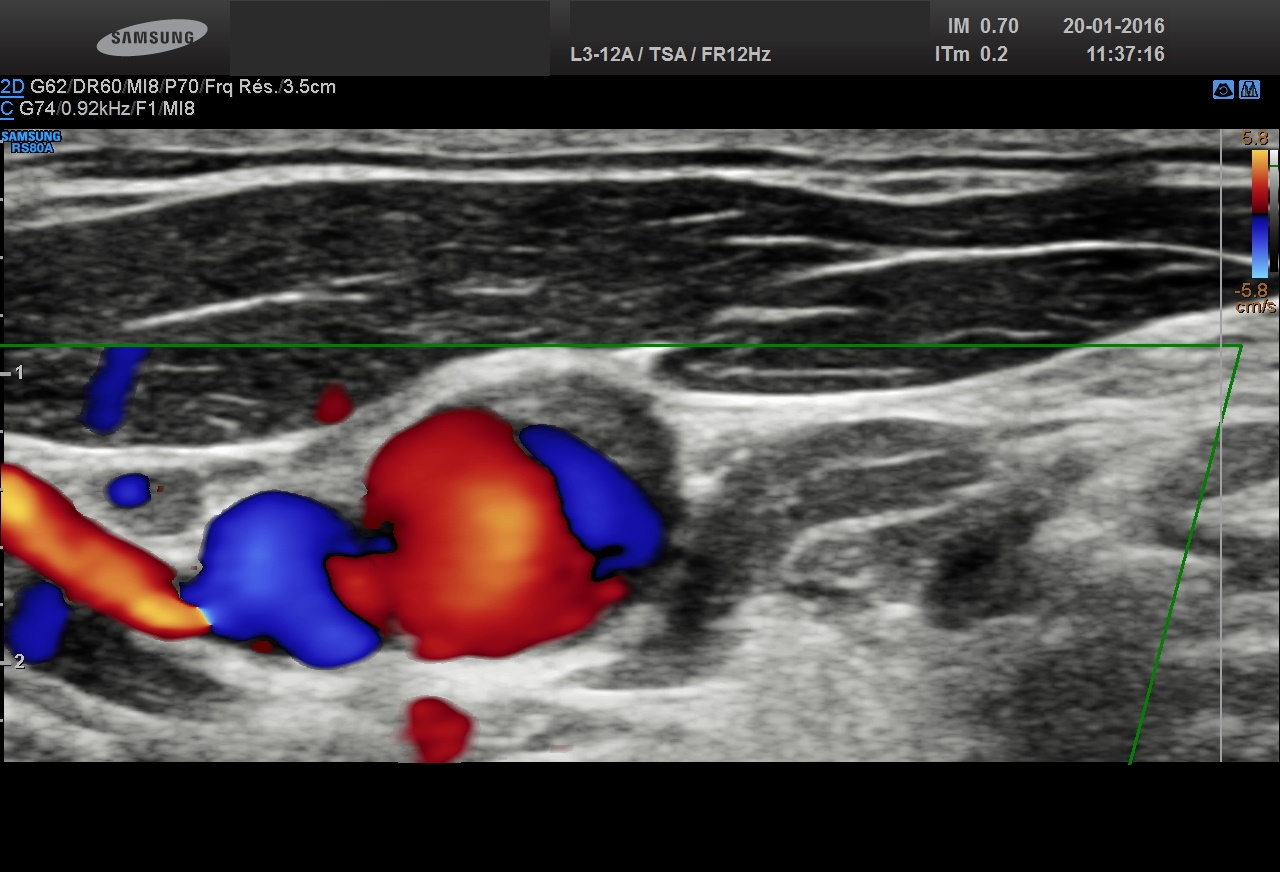Click the 5.8 upper velocity limit value

coord(1254,139)
